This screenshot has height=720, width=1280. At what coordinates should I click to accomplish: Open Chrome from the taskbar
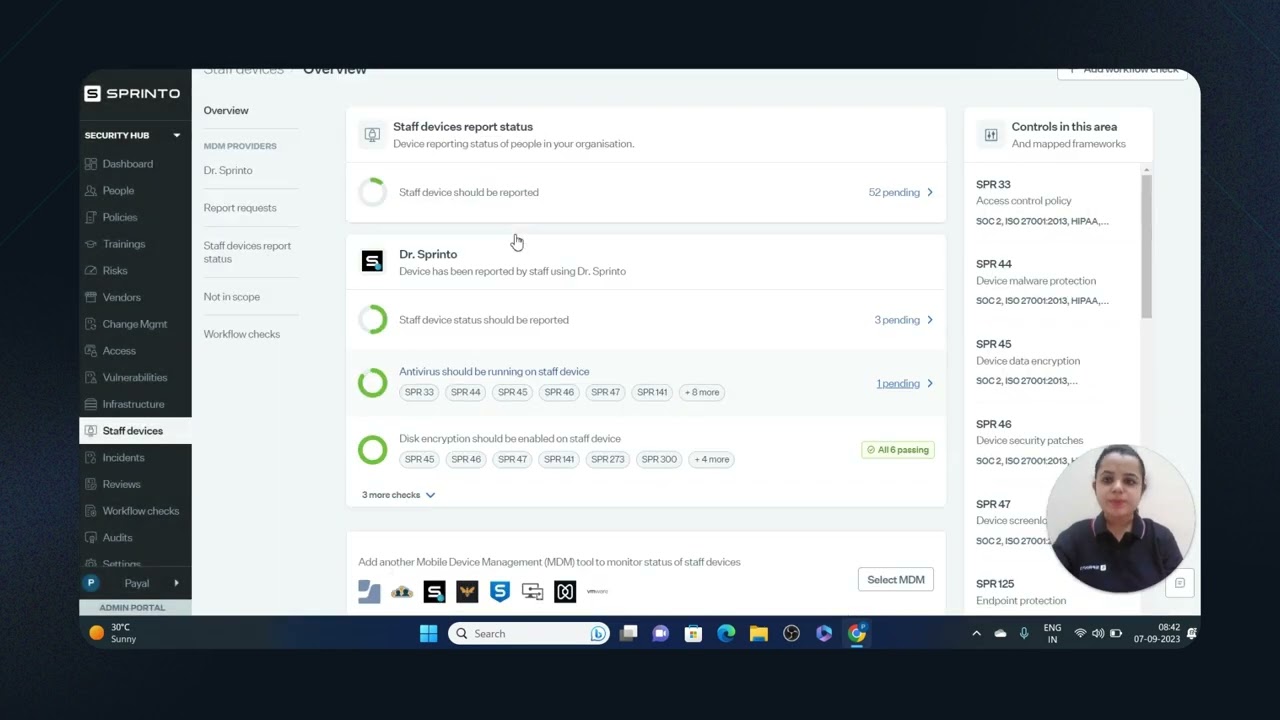[x=857, y=633]
